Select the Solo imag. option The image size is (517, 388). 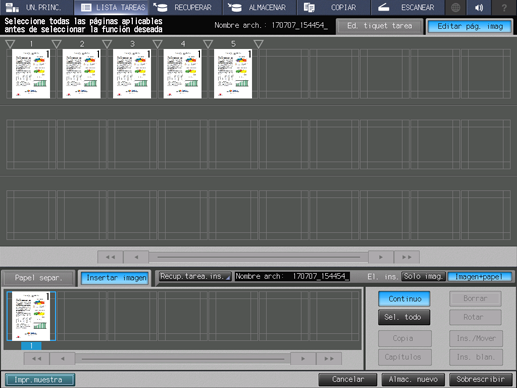[423, 276]
